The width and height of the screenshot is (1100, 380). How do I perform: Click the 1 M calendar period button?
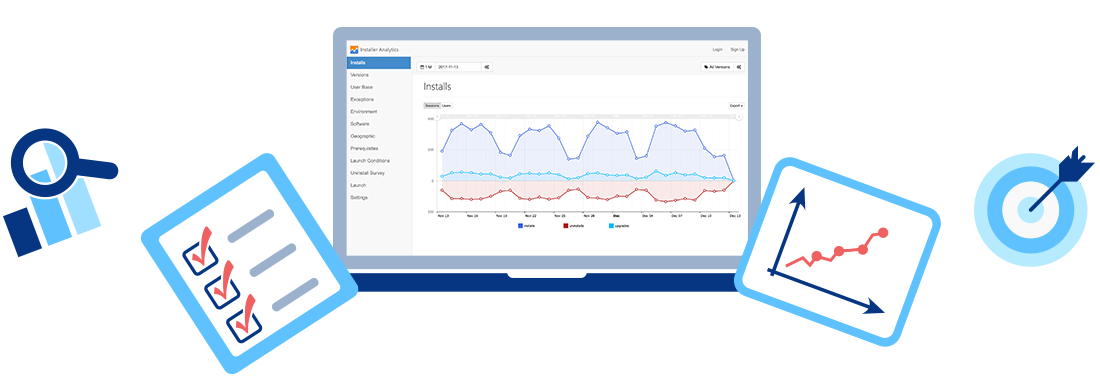[x=426, y=67]
